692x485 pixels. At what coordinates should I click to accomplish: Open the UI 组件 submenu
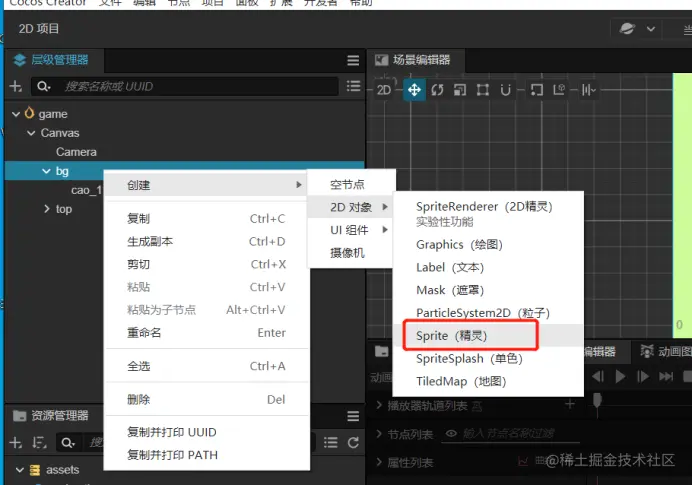tap(351, 230)
